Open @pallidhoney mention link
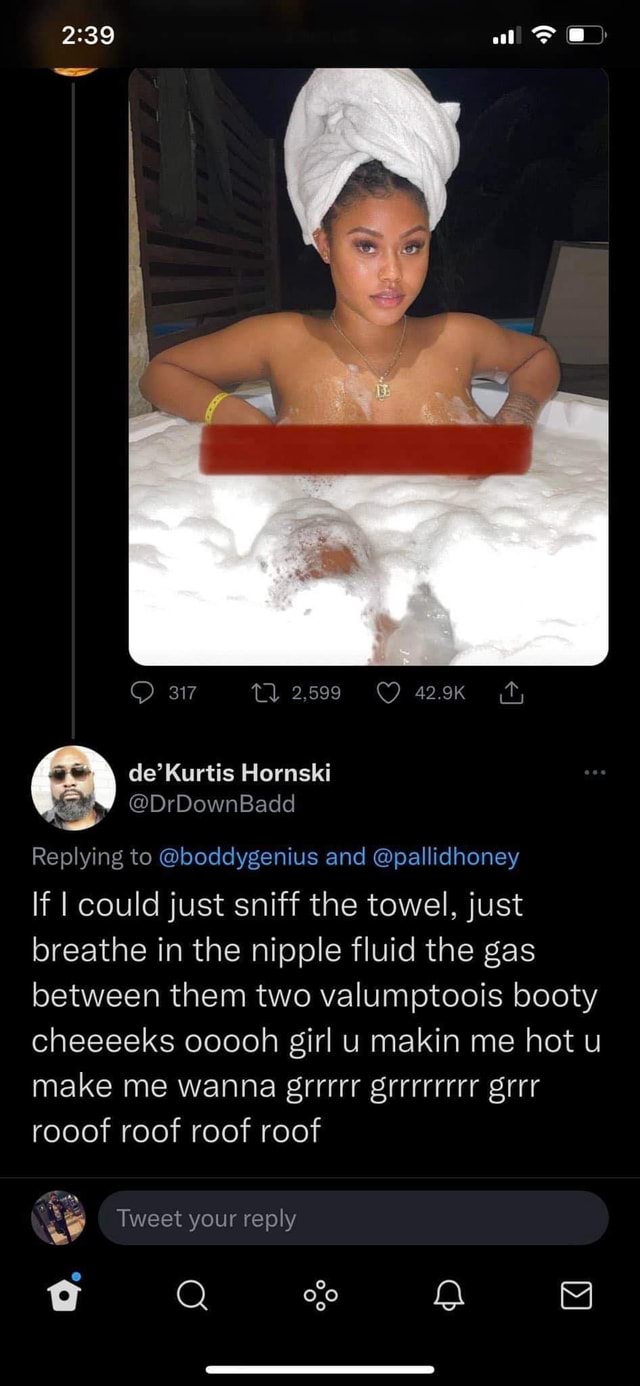 pos(446,857)
